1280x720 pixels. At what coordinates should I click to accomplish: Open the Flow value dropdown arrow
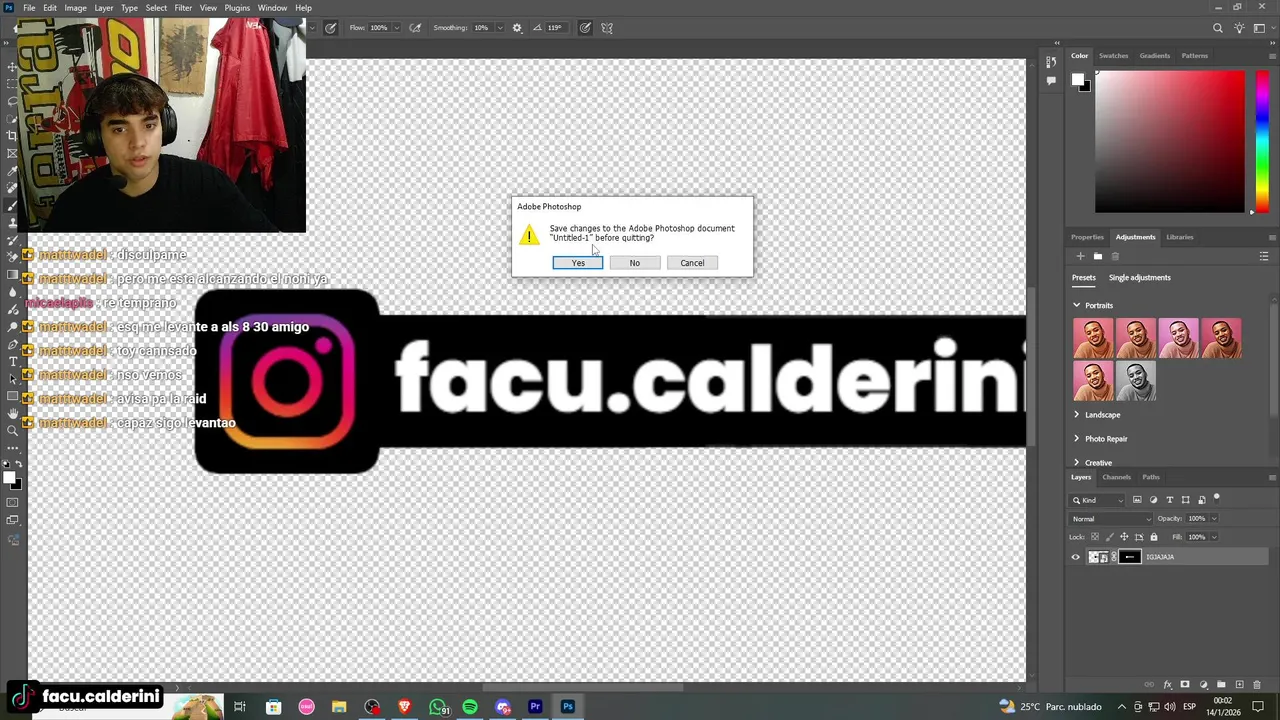coord(397,28)
